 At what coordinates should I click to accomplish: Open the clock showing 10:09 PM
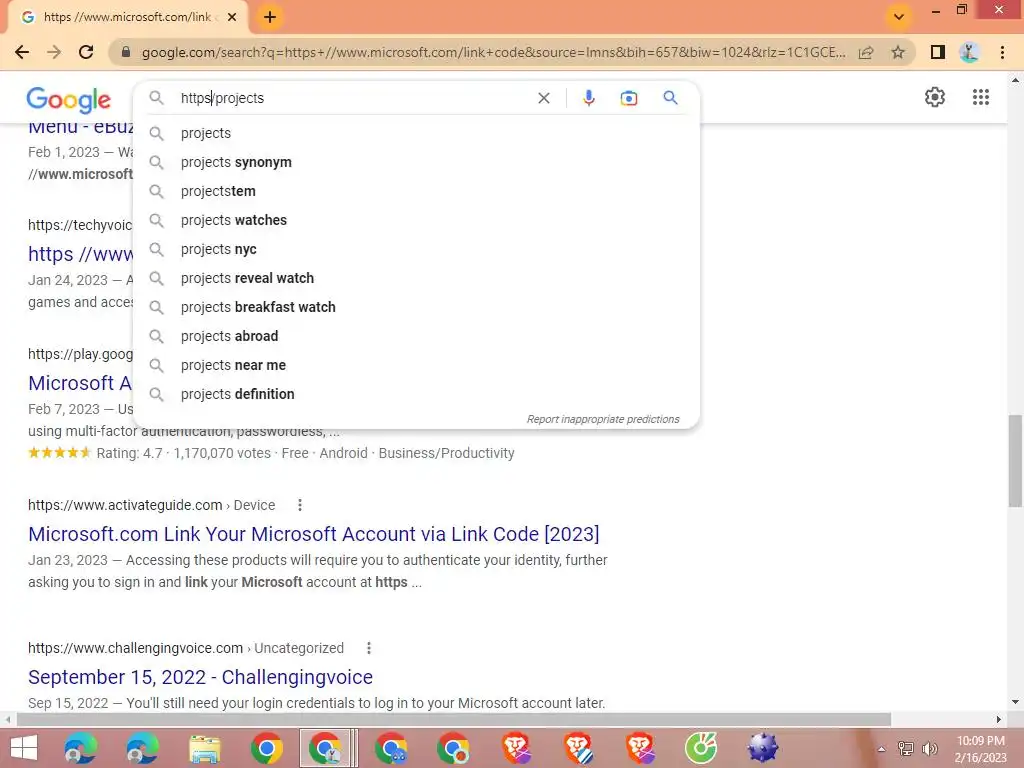pyautogui.click(x=980, y=749)
